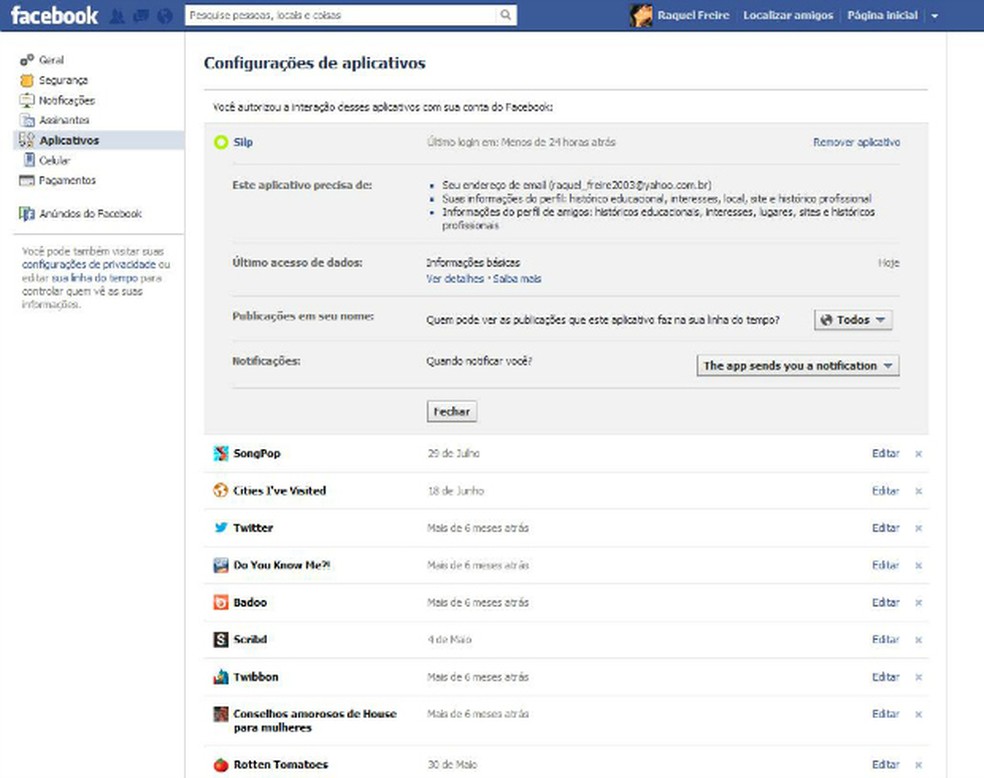Remove Cities I've Visited with X
984x778 pixels.
pyautogui.click(x=918, y=491)
